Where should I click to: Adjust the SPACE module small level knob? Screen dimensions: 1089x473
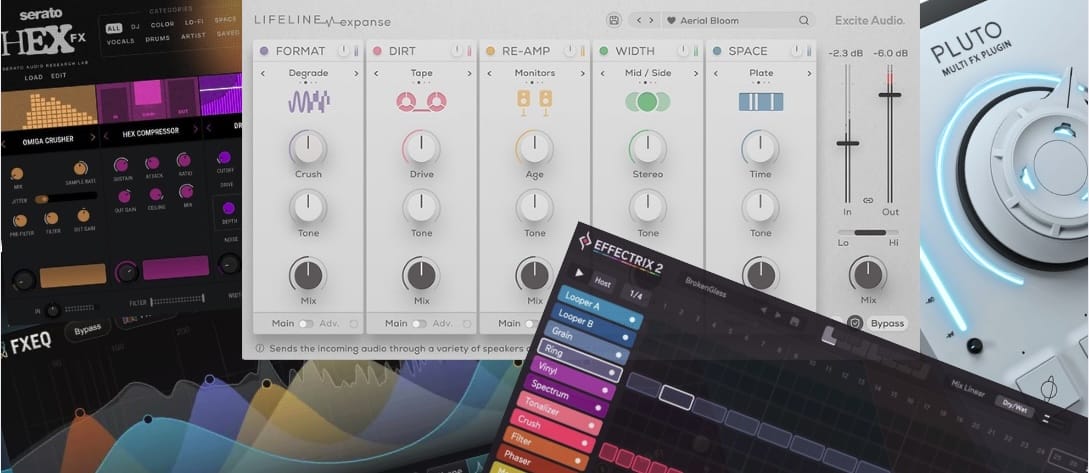click(x=796, y=51)
